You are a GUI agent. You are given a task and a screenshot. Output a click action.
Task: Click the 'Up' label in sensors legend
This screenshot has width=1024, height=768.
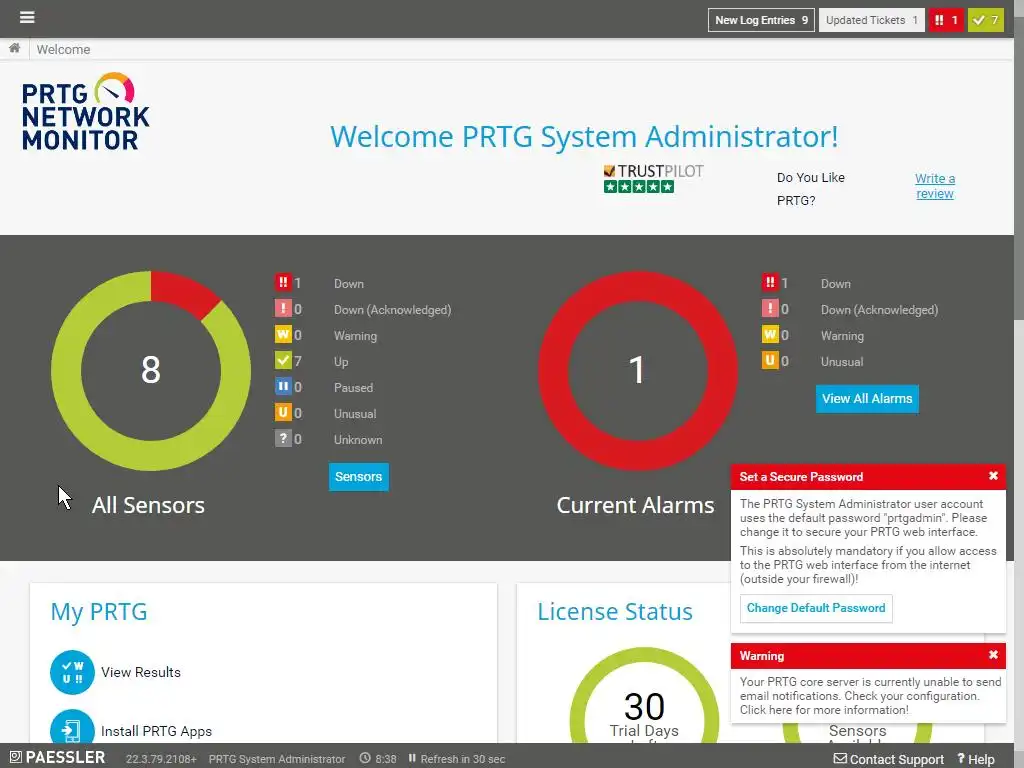coord(341,362)
